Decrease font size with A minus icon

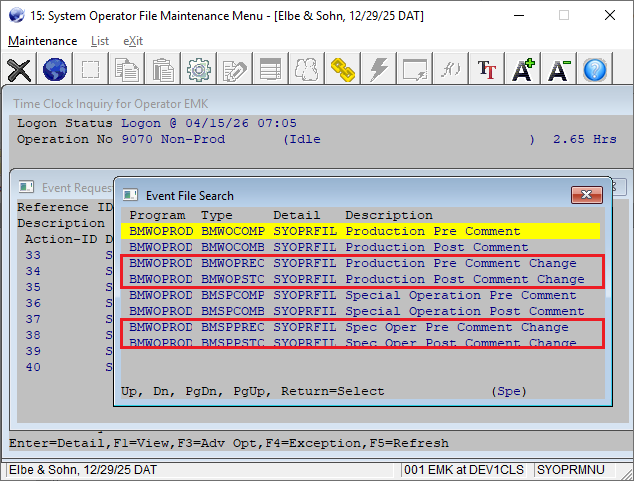(559, 69)
